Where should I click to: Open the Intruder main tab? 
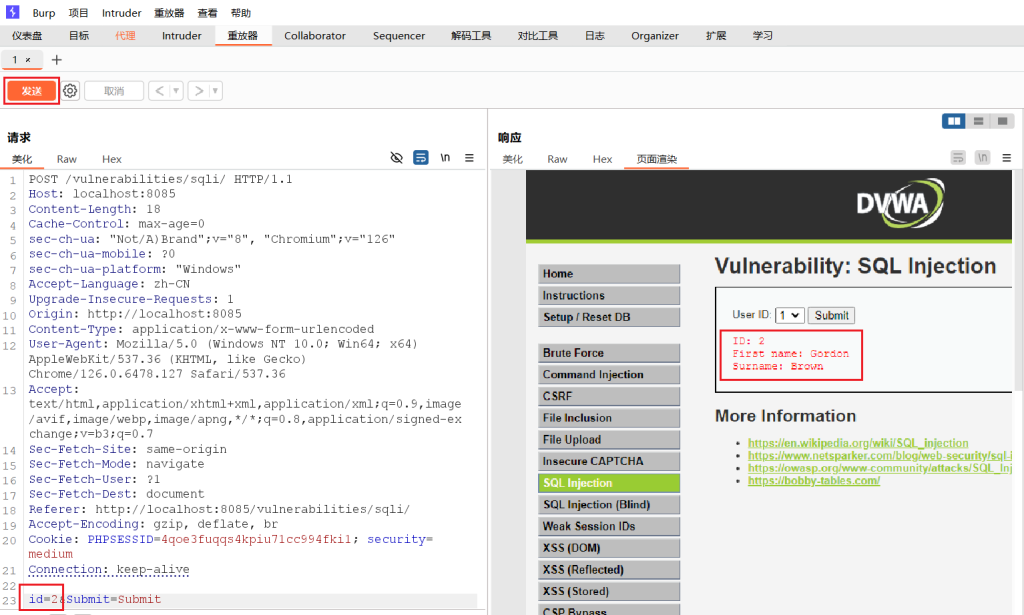point(182,36)
